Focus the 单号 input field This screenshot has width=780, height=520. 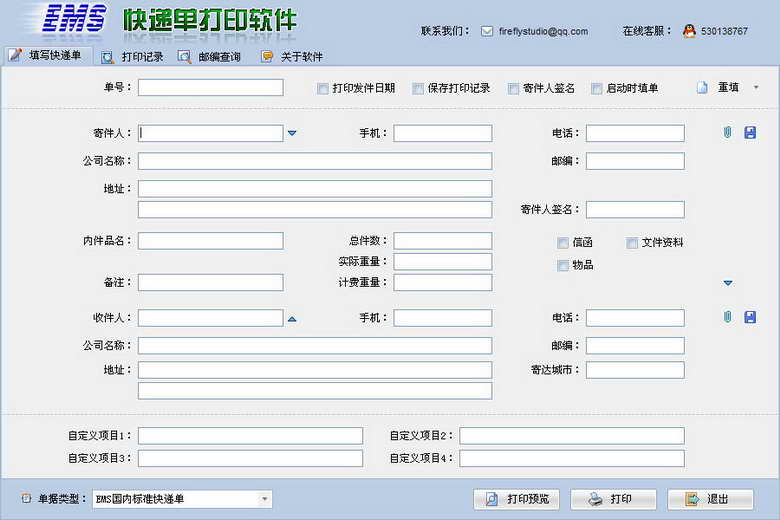click(211, 88)
